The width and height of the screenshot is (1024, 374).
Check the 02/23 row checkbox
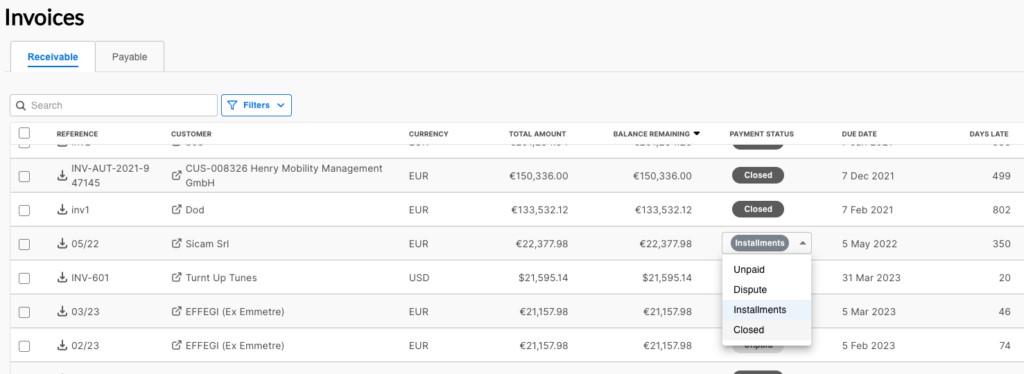pos(24,346)
